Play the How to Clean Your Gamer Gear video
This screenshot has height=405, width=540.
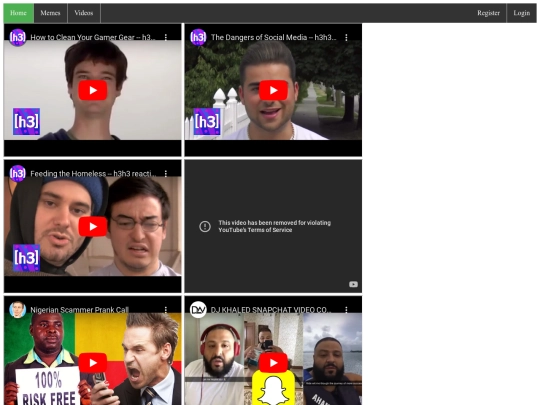click(93, 90)
